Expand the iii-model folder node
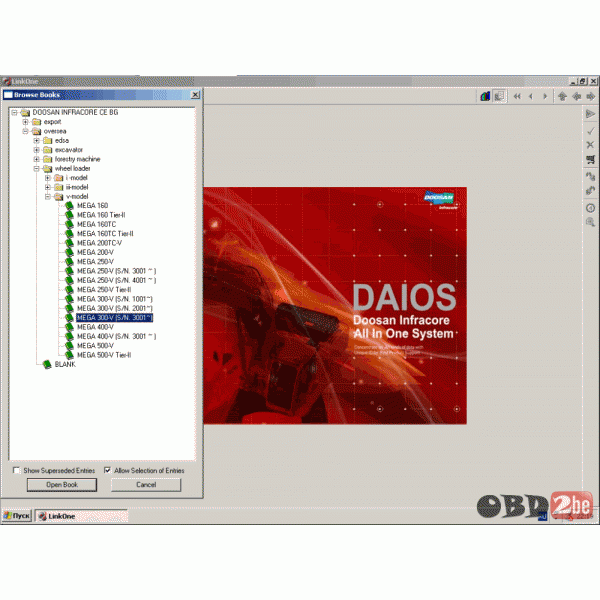This screenshot has height=600, width=600. 47,187
